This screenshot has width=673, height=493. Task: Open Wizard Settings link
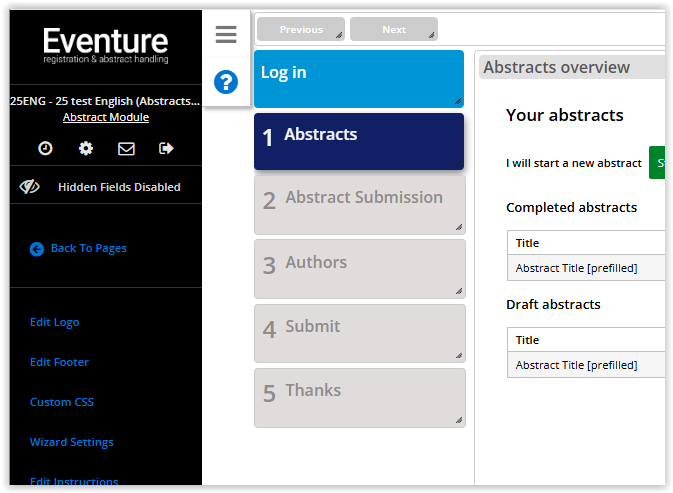point(72,443)
